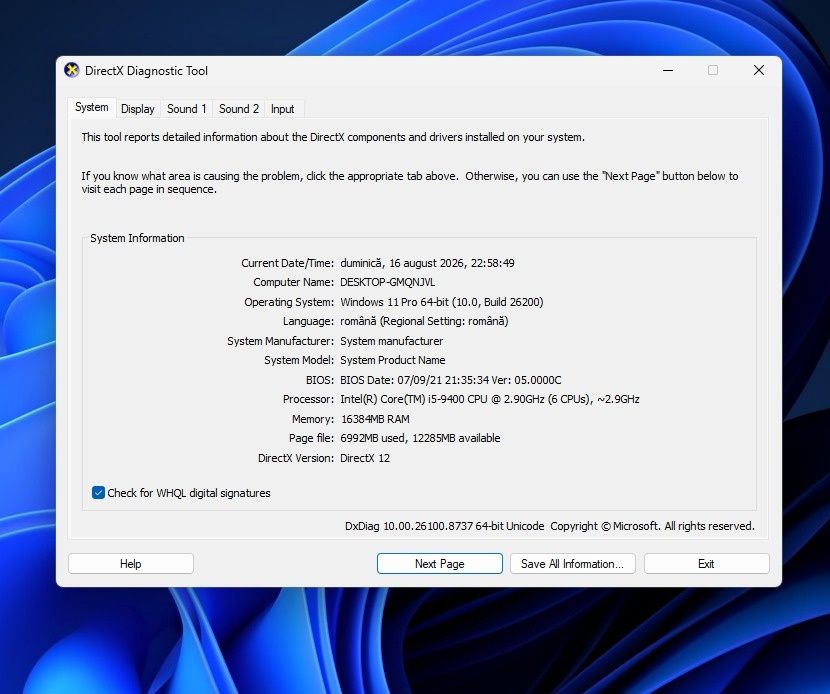Click the Intel Core i5-9400 processor value
This screenshot has height=694, width=830.
coord(490,399)
